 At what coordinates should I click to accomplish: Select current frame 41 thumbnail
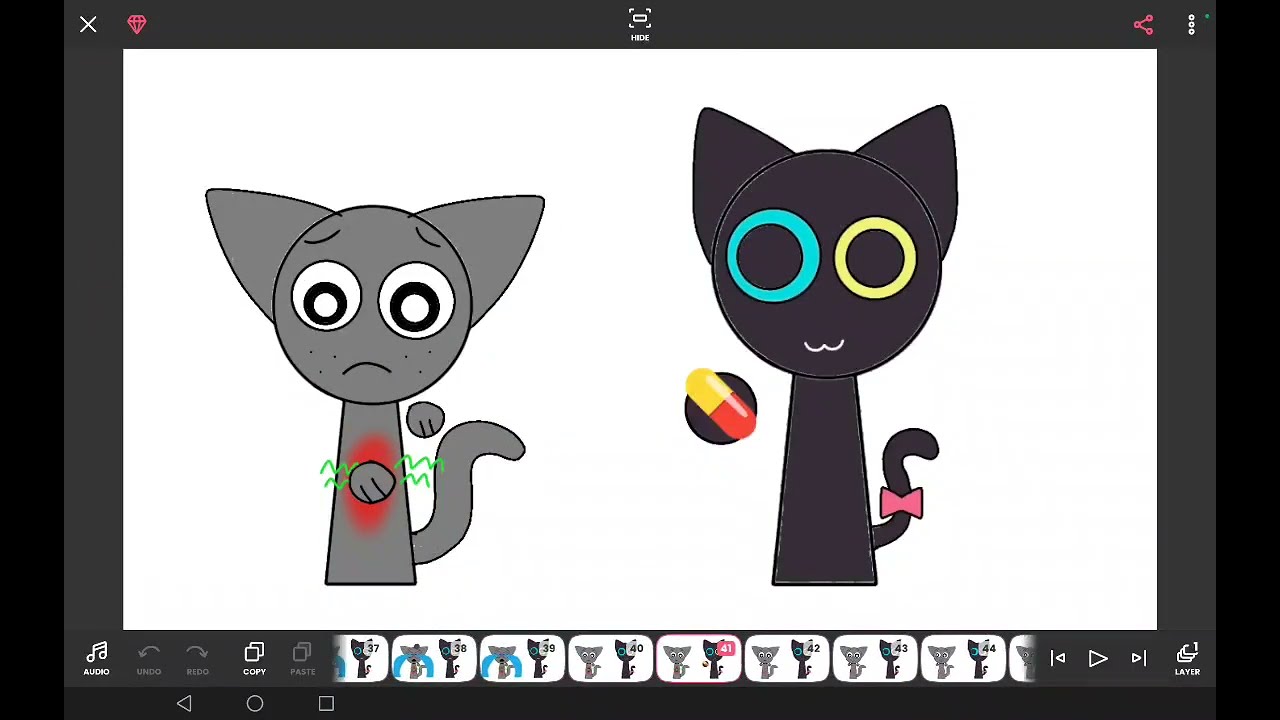point(698,660)
